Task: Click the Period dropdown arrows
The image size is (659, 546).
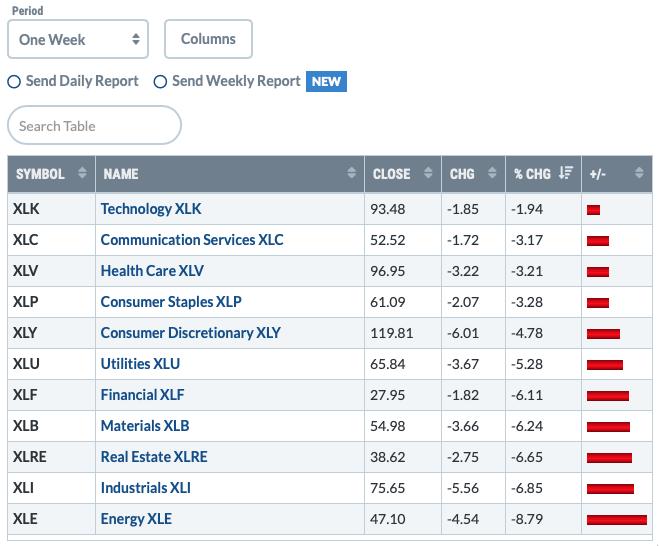Action: point(136,39)
